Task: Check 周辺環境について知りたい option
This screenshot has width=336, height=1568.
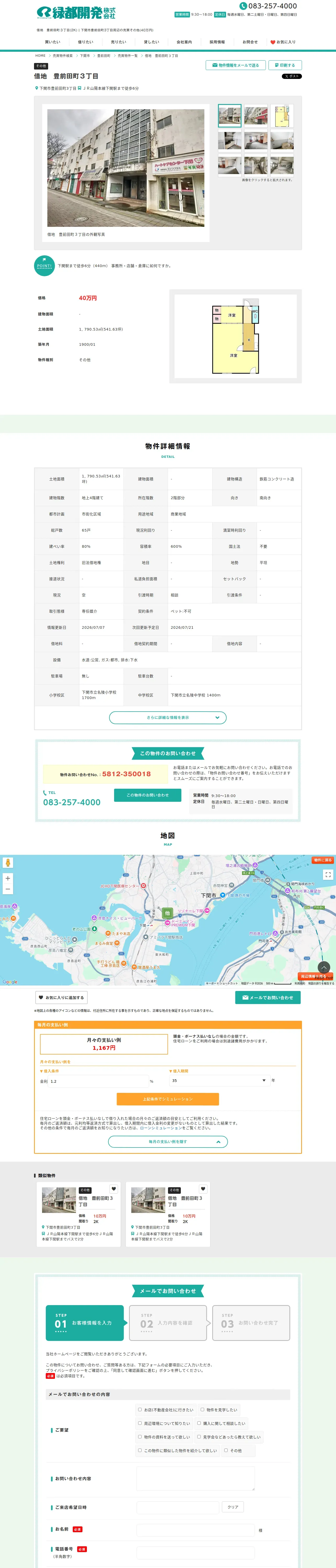Action: click(140, 1423)
